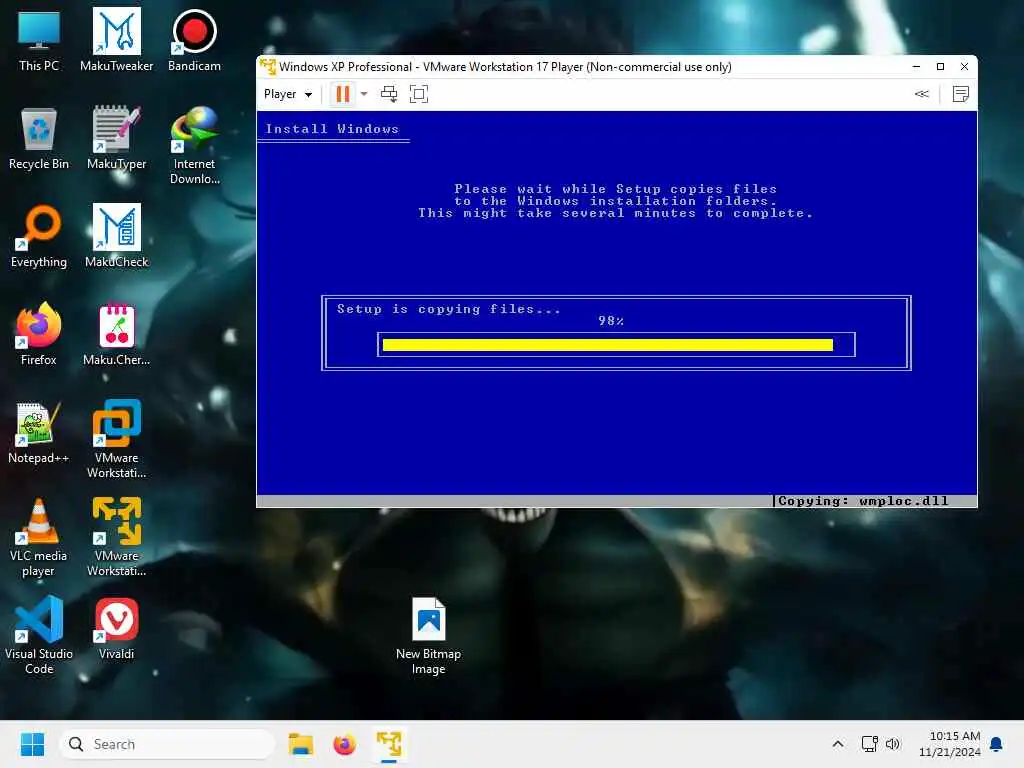Open the notifications bell icon
Viewport: 1024px width, 768px height.
[x=997, y=744]
